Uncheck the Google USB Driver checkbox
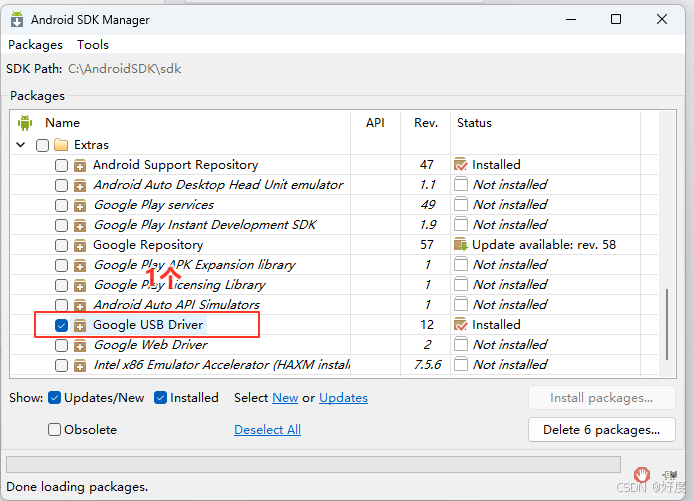Viewport: 694px width, 501px height. point(61,325)
